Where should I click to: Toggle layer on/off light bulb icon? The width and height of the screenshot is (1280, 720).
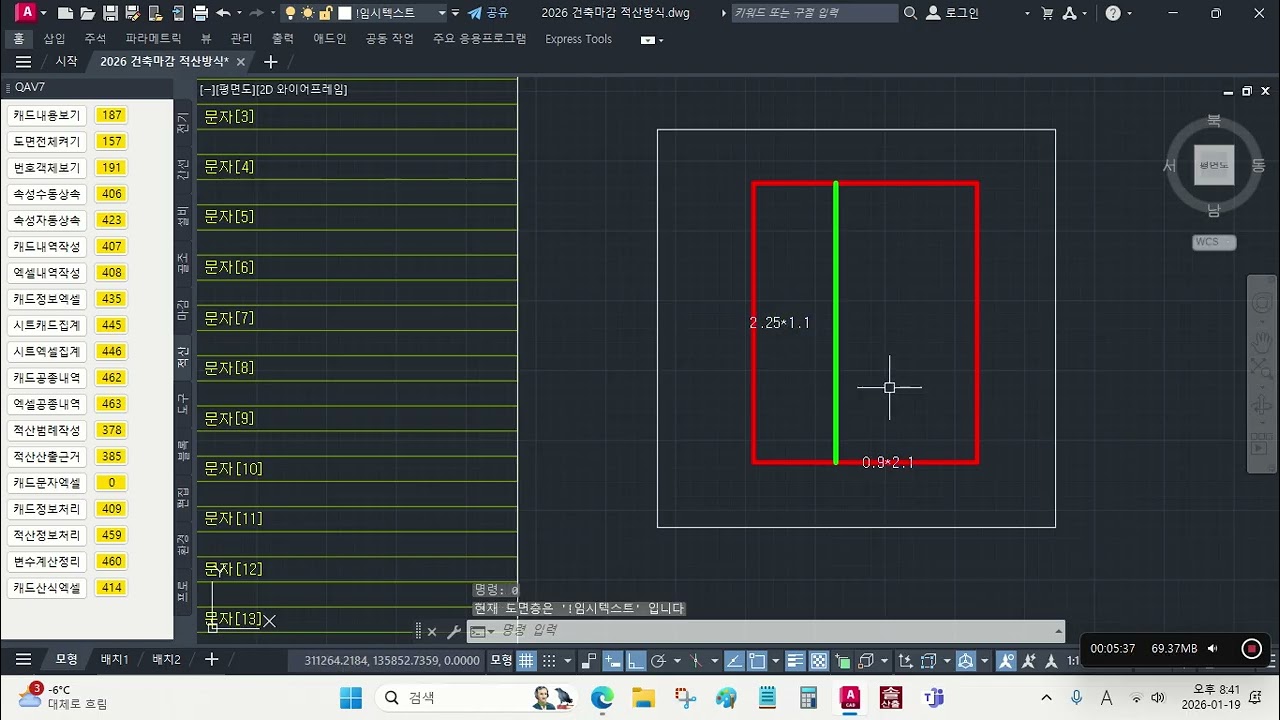(x=290, y=13)
